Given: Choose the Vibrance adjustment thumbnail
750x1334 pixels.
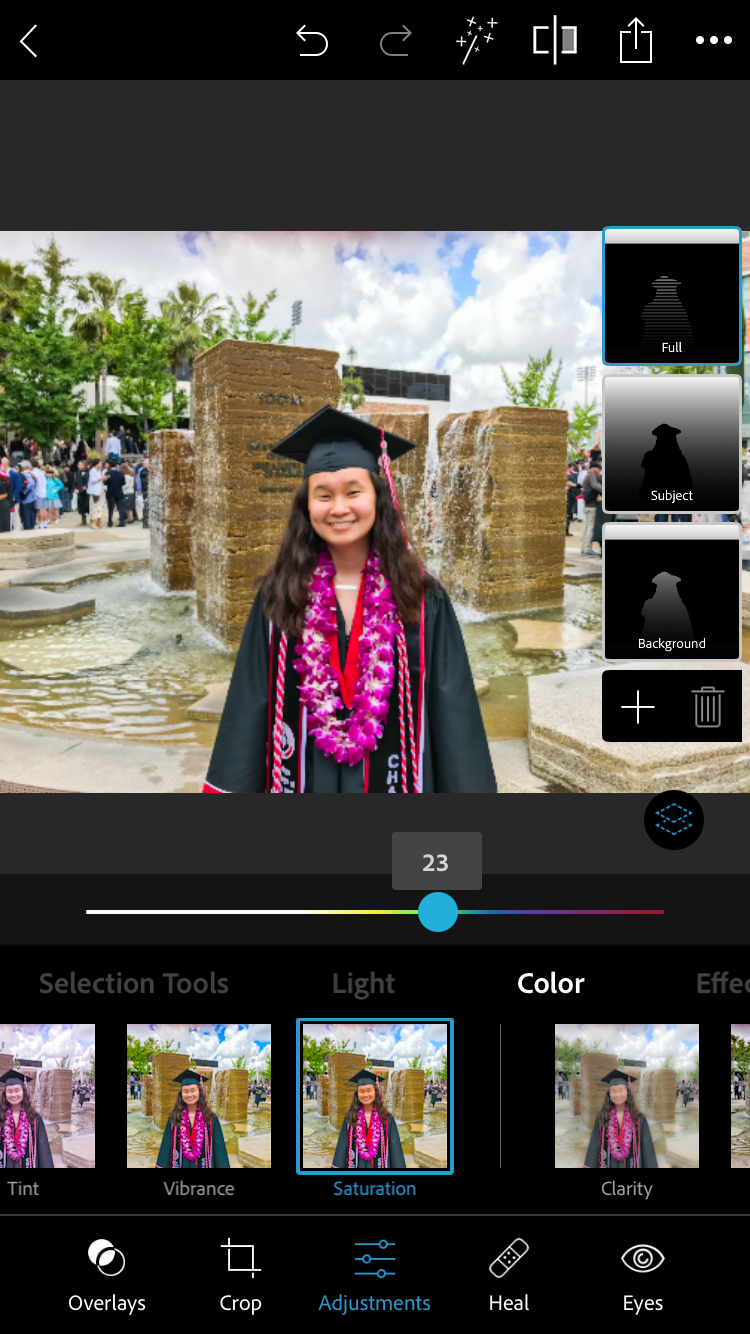Looking at the screenshot, I should 199,1096.
